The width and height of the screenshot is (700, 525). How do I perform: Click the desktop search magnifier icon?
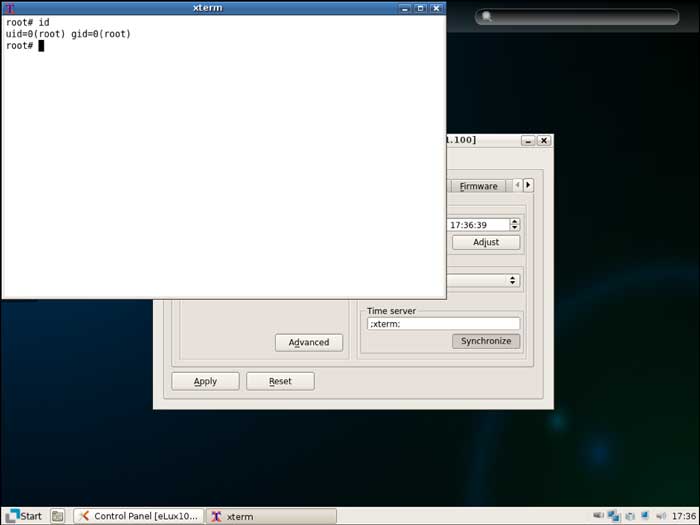(x=486, y=17)
